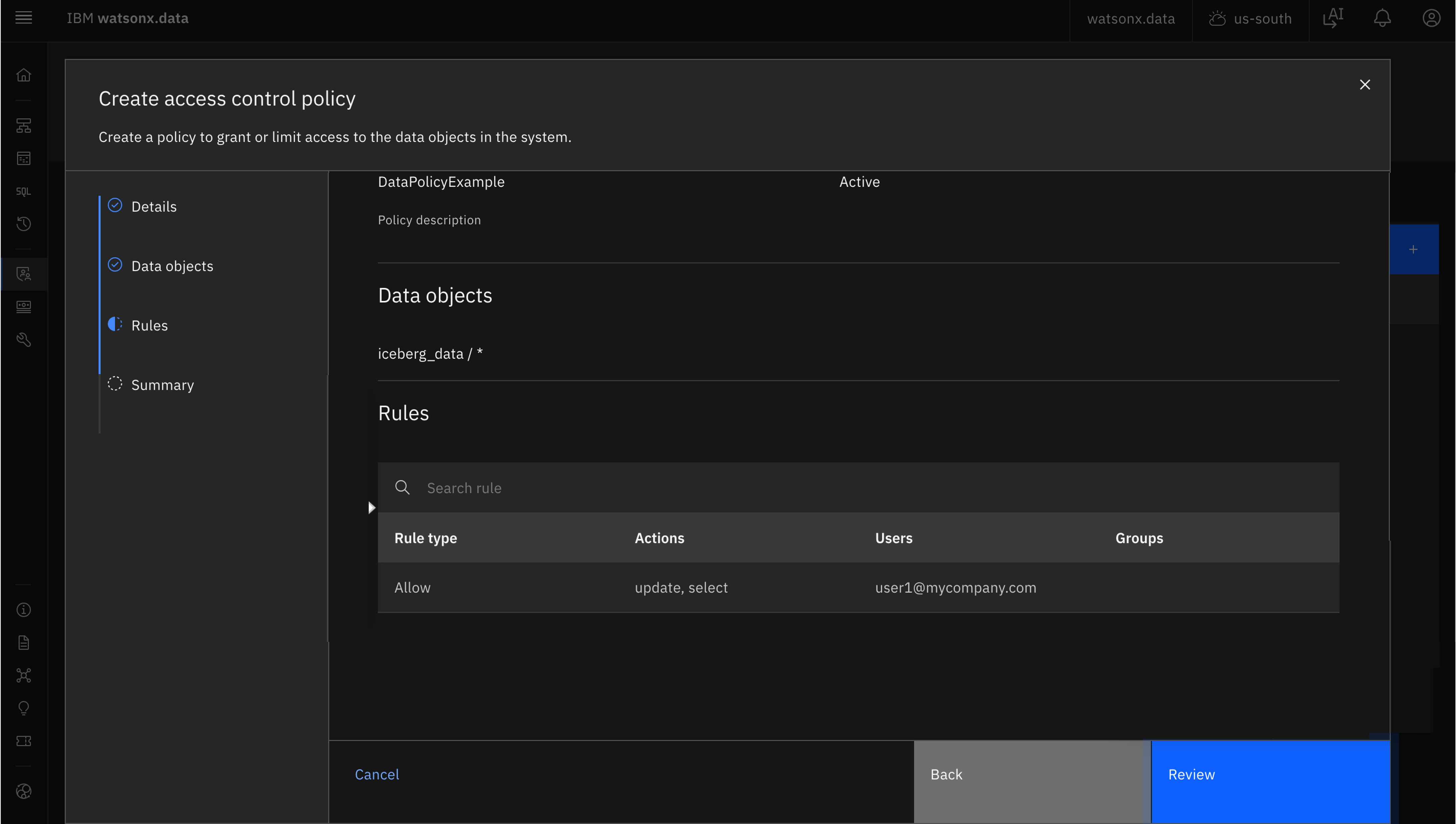
Task: Open Query history sidebar icon
Action: point(23,224)
